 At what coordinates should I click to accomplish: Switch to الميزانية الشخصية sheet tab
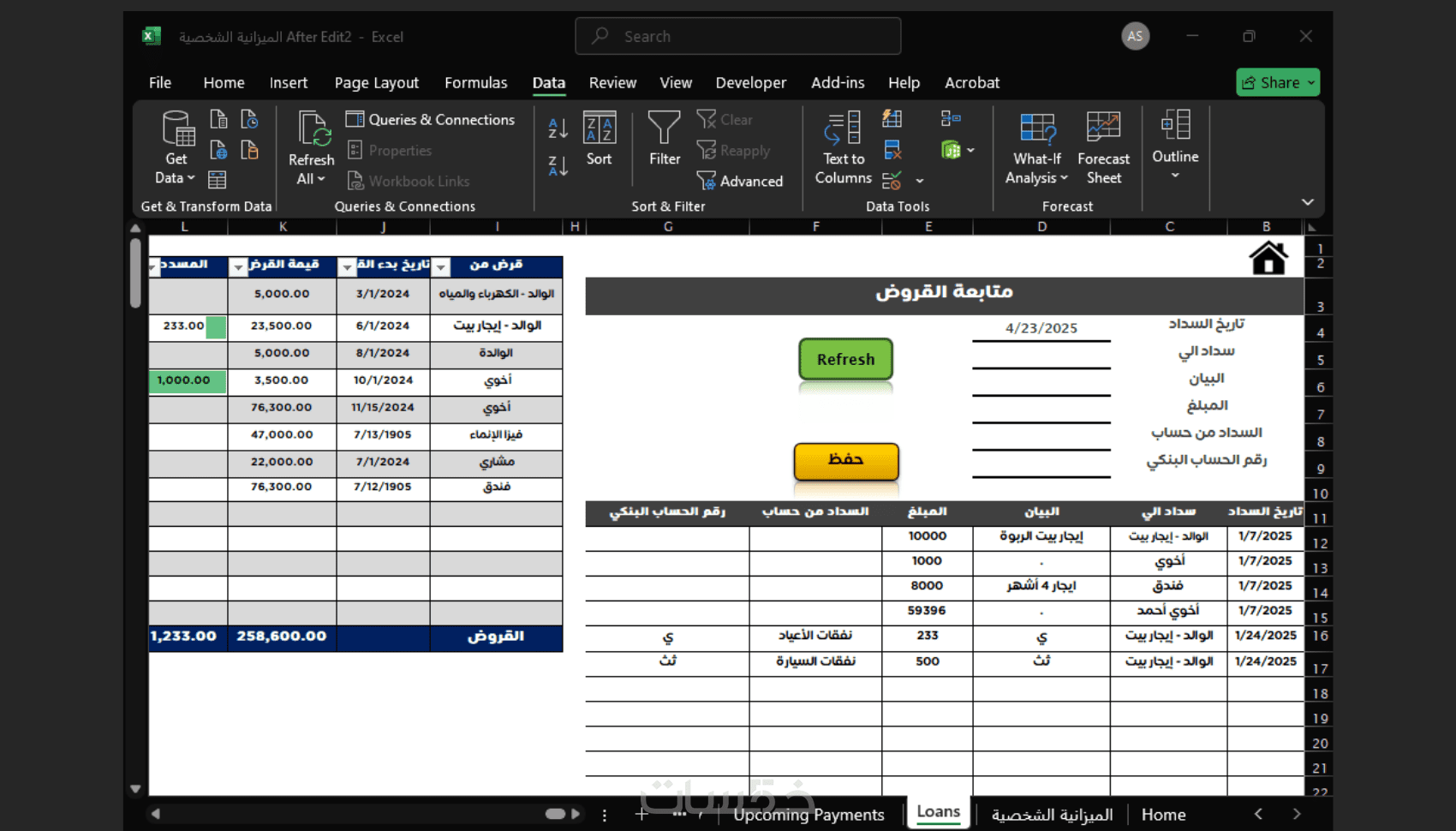click(x=1053, y=815)
